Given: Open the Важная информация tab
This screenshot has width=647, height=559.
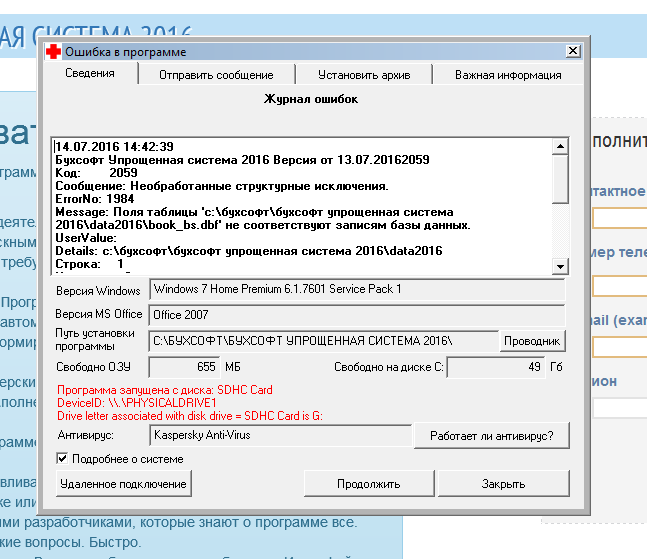Looking at the screenshot, I should coord(507,75).
